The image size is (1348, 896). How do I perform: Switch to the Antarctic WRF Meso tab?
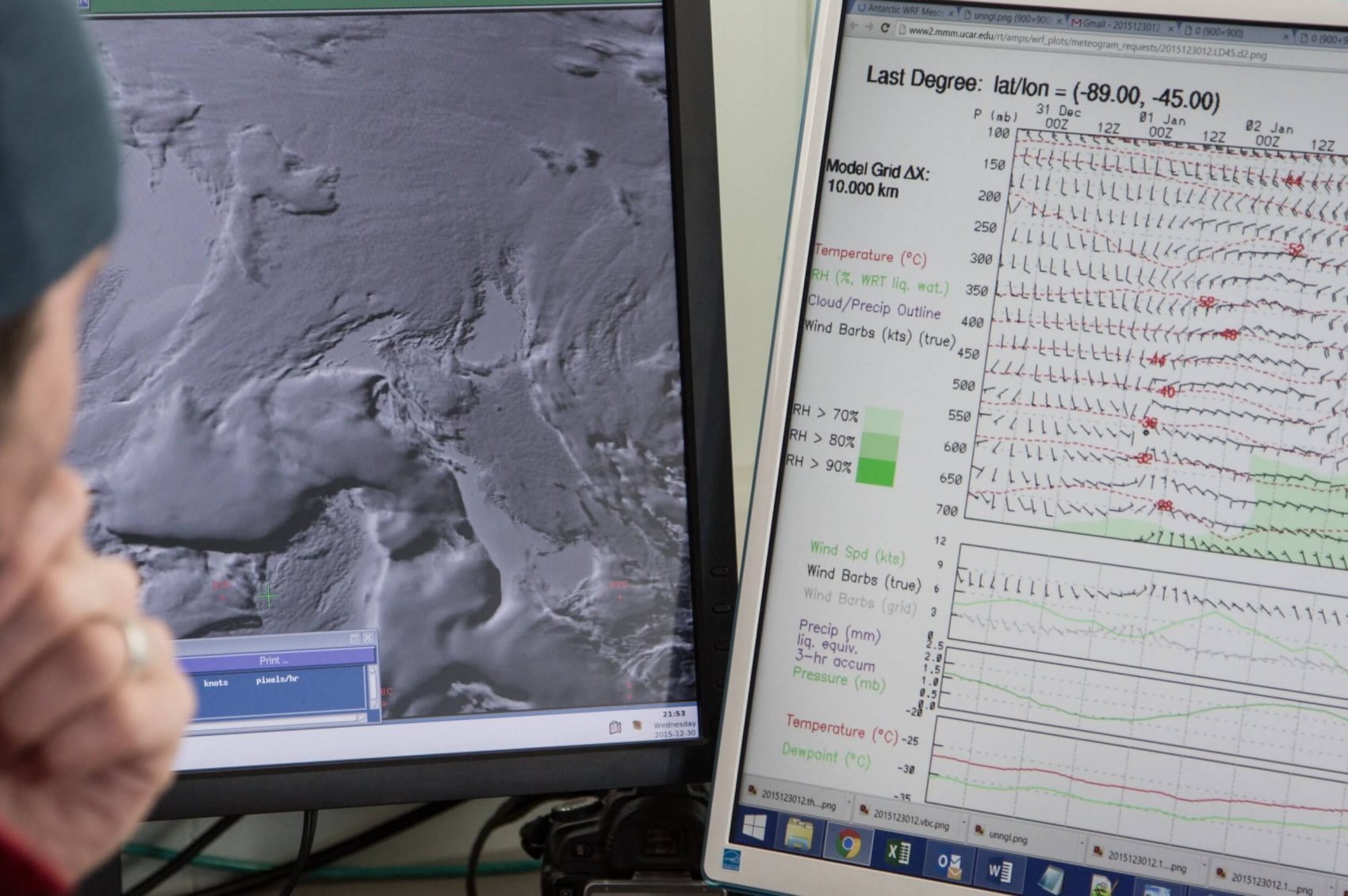pyautogui.click(x=904, y=10)
